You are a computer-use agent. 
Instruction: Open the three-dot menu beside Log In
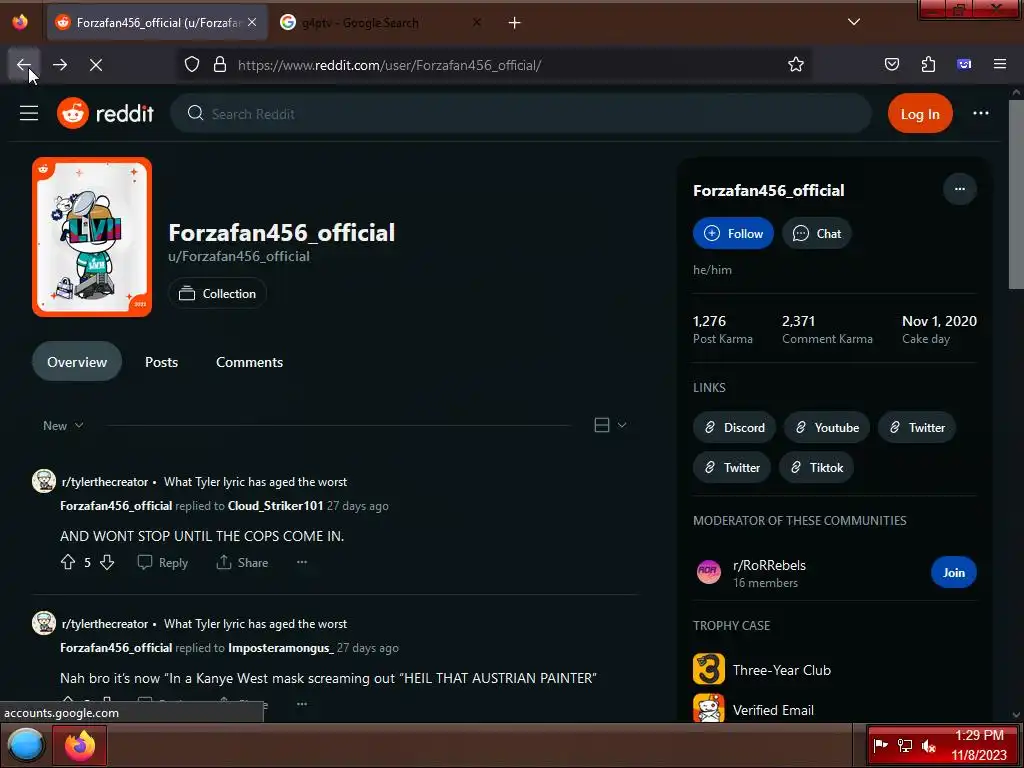click(x=980, y=114)
